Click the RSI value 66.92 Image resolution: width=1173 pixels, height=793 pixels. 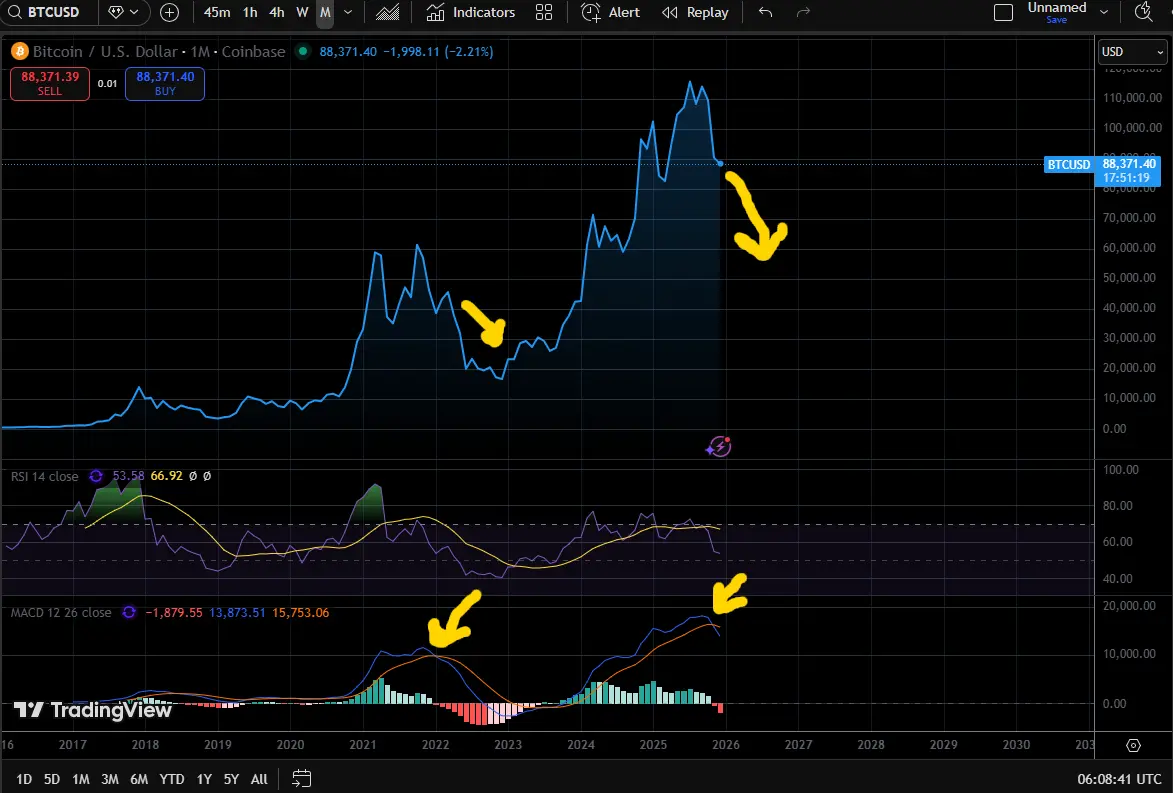[166, 476]
